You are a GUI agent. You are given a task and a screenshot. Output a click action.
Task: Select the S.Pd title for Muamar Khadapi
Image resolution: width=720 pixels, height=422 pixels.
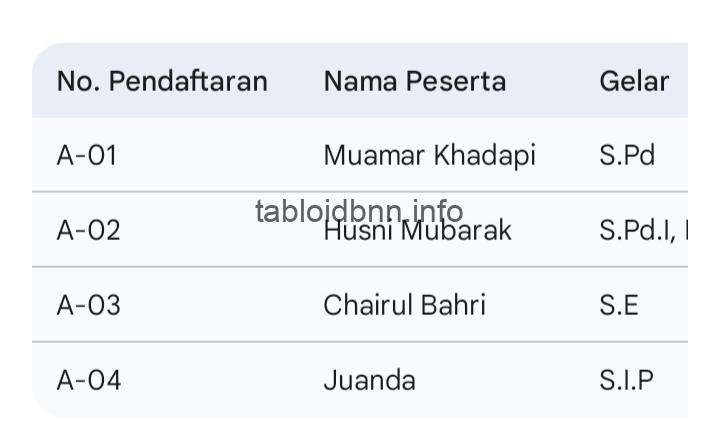(627, 155)
